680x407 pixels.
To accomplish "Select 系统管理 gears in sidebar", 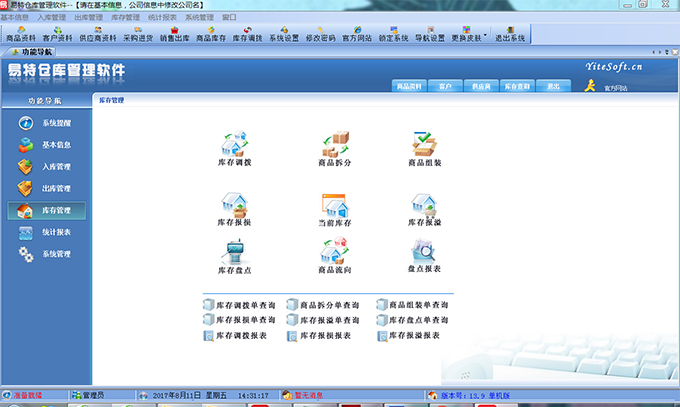I will point(45,254).
